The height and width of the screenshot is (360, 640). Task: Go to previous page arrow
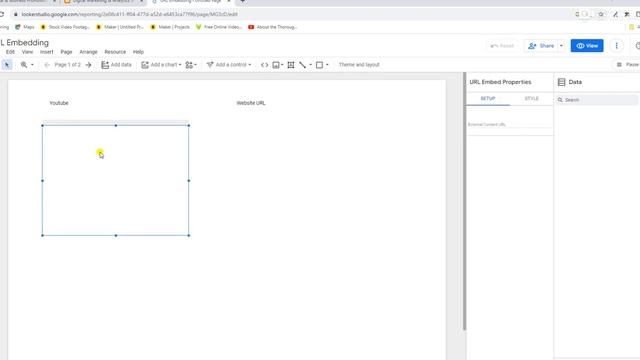[47, 65]
